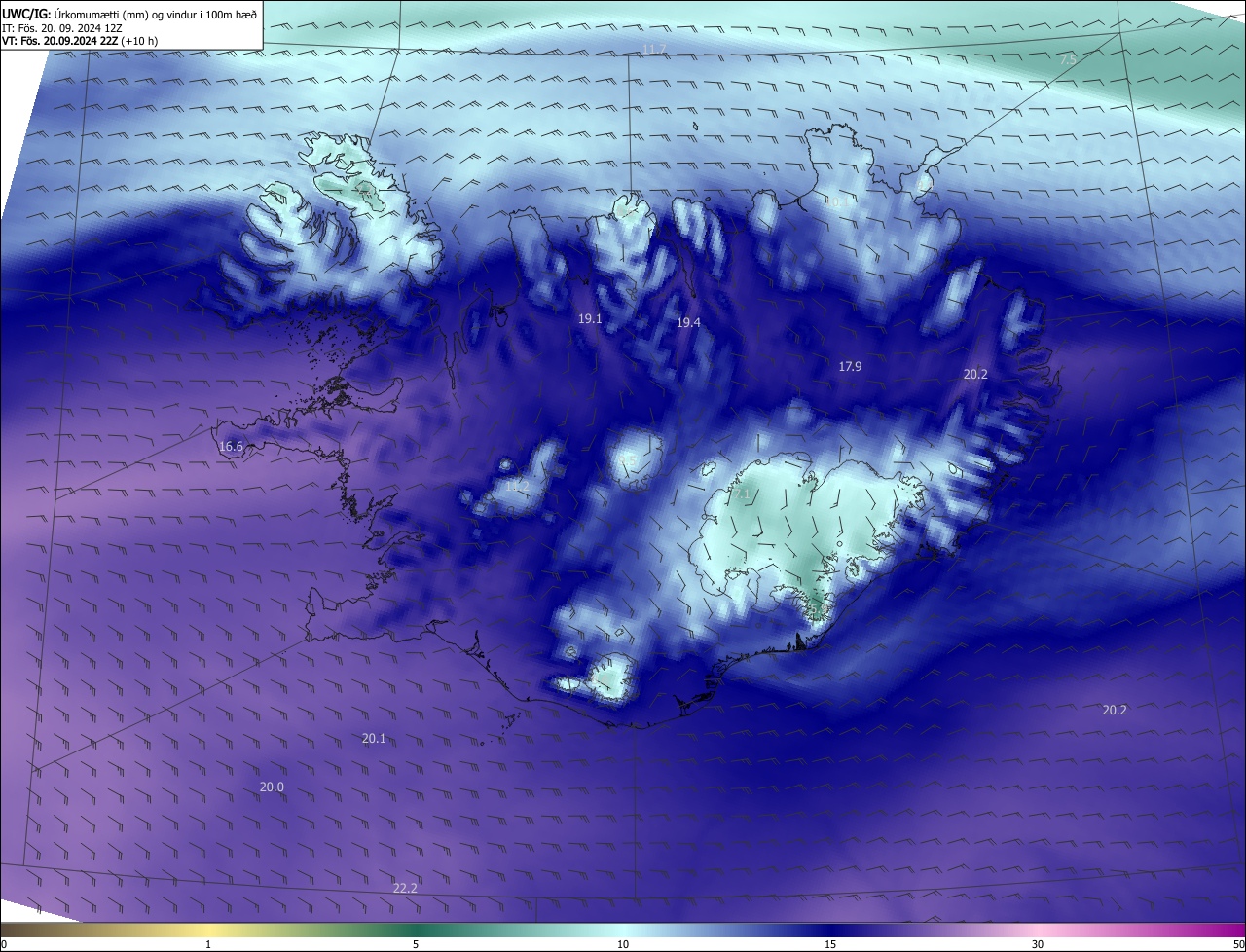Click the 19.1 value label on the map

coord(590,319)
